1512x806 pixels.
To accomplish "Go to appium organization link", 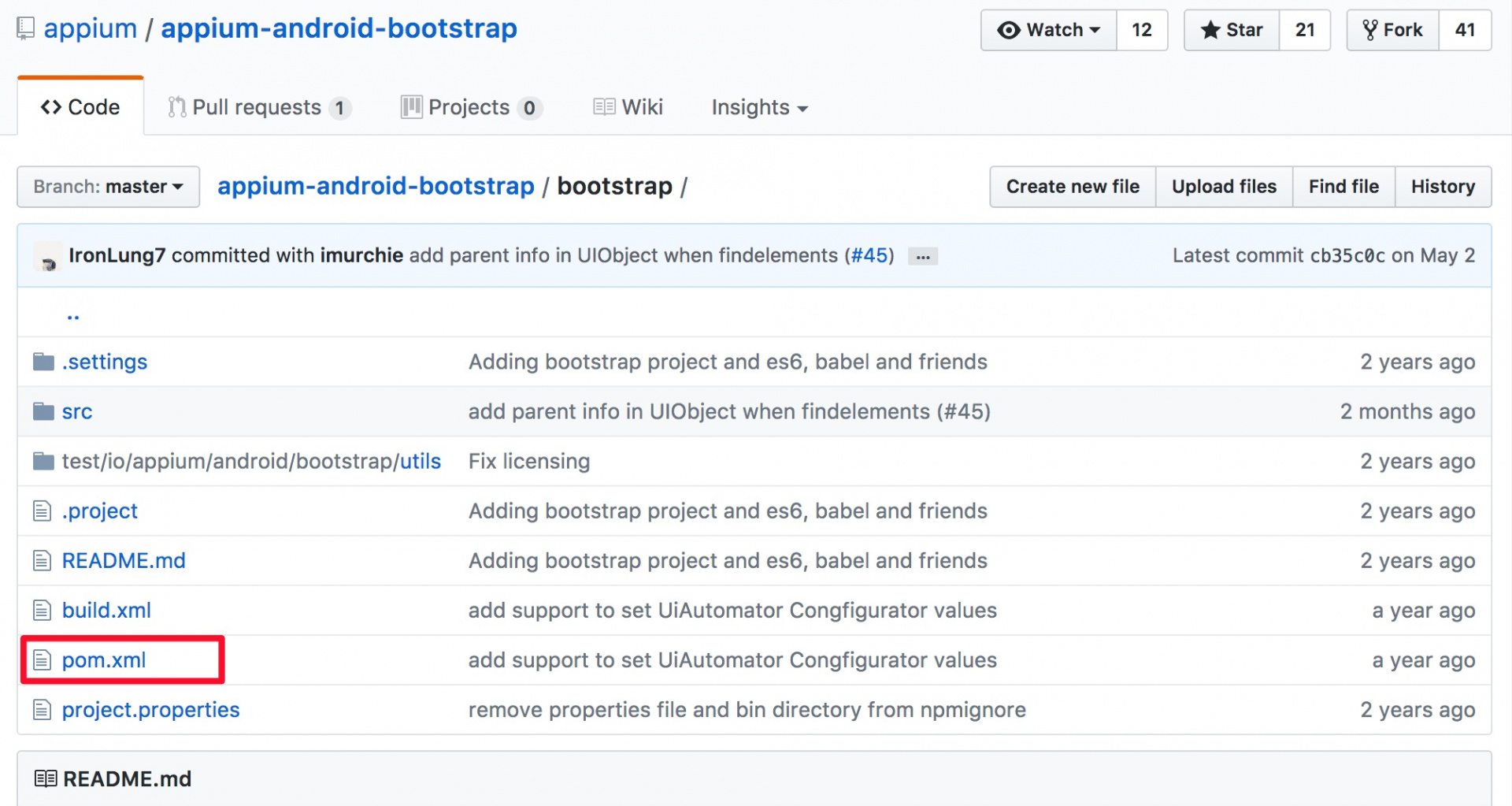I will click(x=91, y=28).
